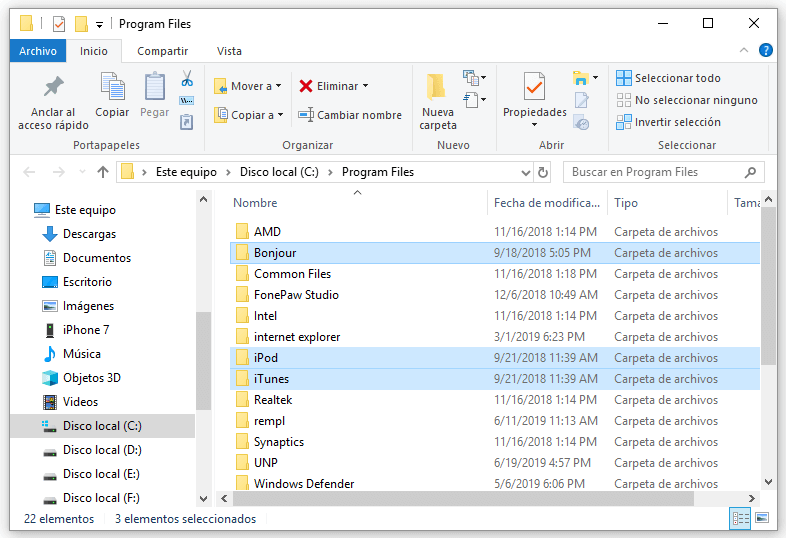Viewport: 786px width, 538px height.
Task: Collapse the ribbon with the chevron
Action: click(744, 50)
